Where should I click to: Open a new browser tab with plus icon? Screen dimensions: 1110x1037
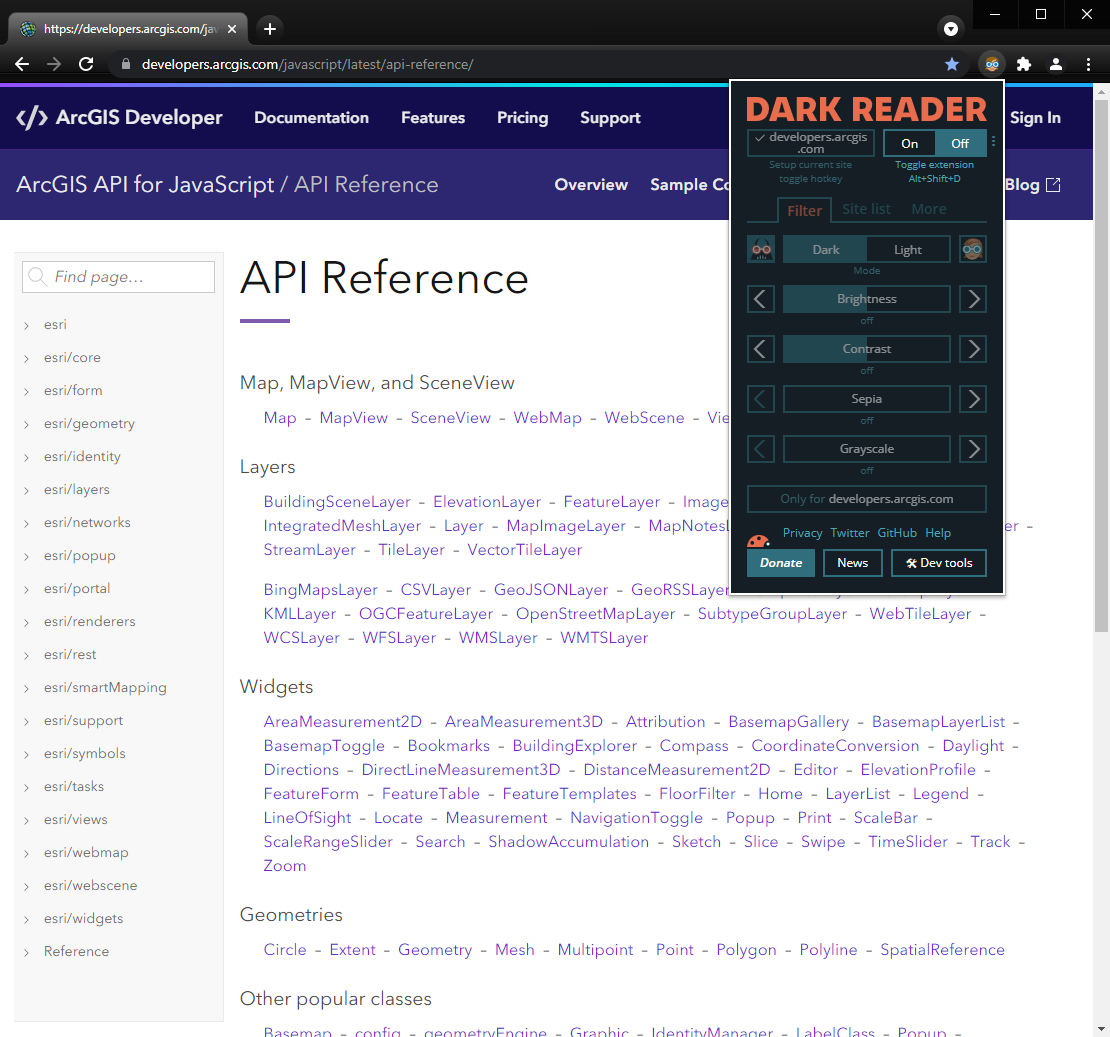tap(270, 29)
